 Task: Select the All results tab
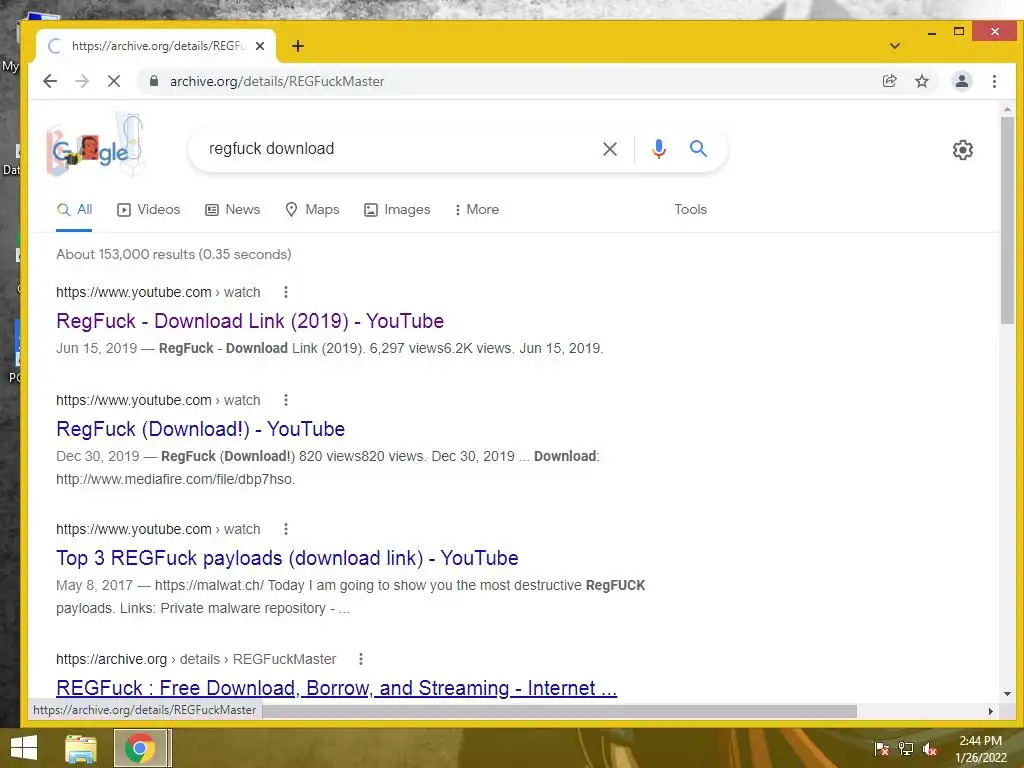[74, 210]
